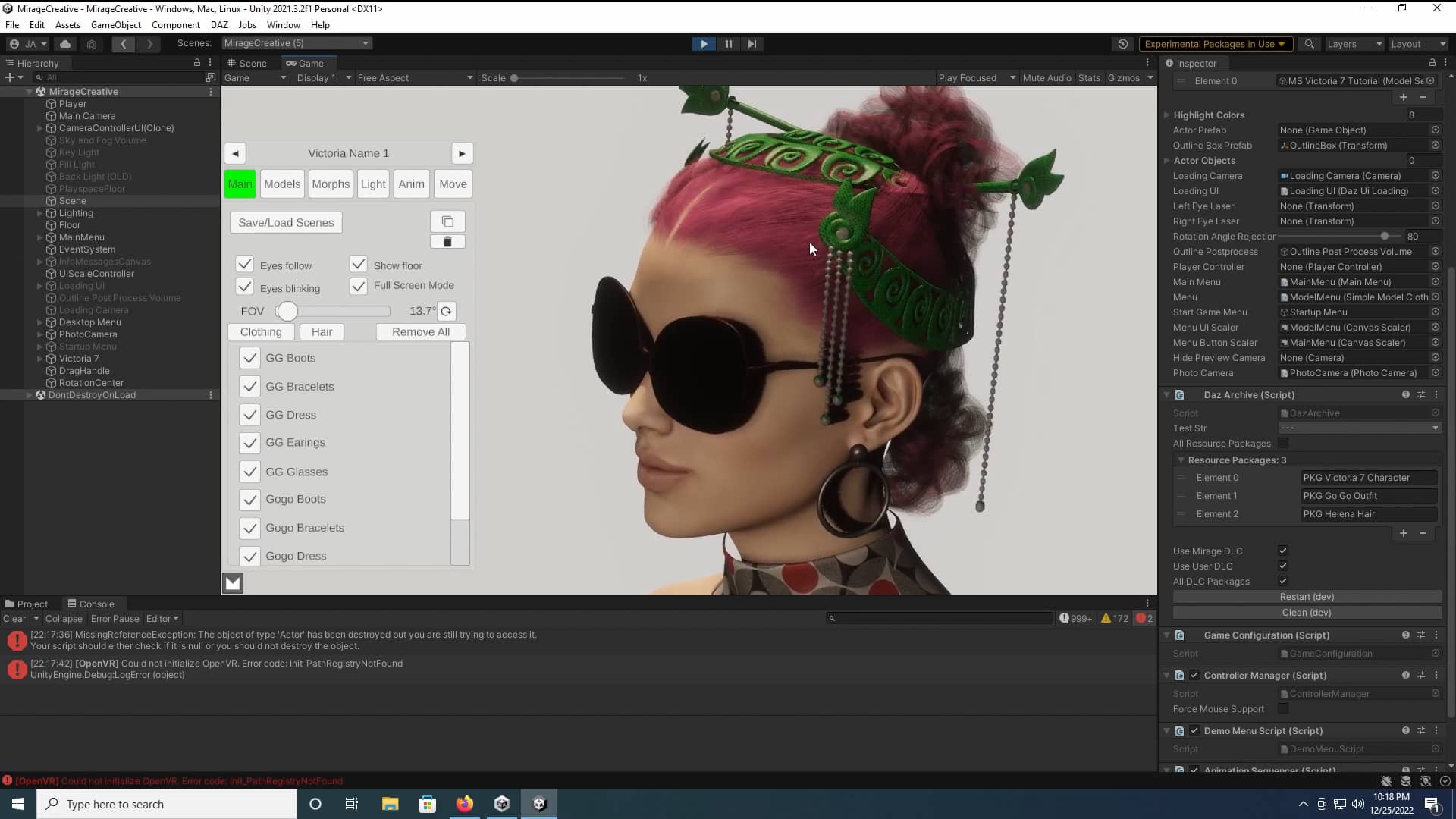The height and width of the screenshot is (819, 1456).
Task: Click the search field in the Console panel
Action: [940, 618]
